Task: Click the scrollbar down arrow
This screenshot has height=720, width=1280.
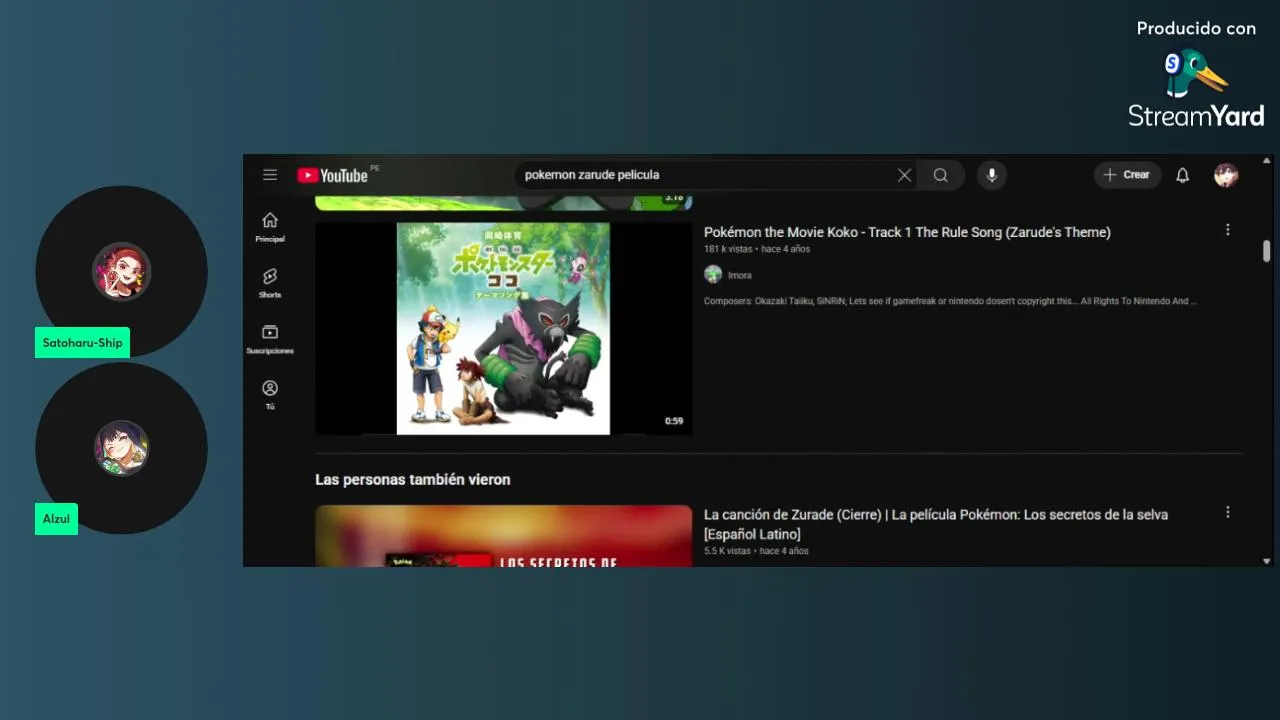Action: [x=1267, y=561]
